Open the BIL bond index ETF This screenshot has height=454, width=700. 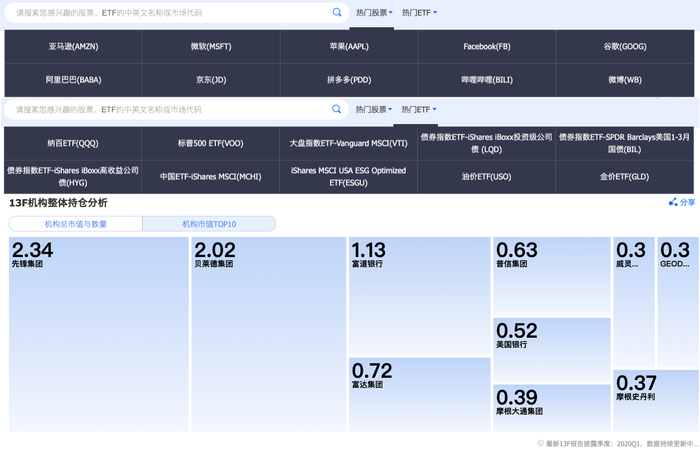click(x=625, y=143)
